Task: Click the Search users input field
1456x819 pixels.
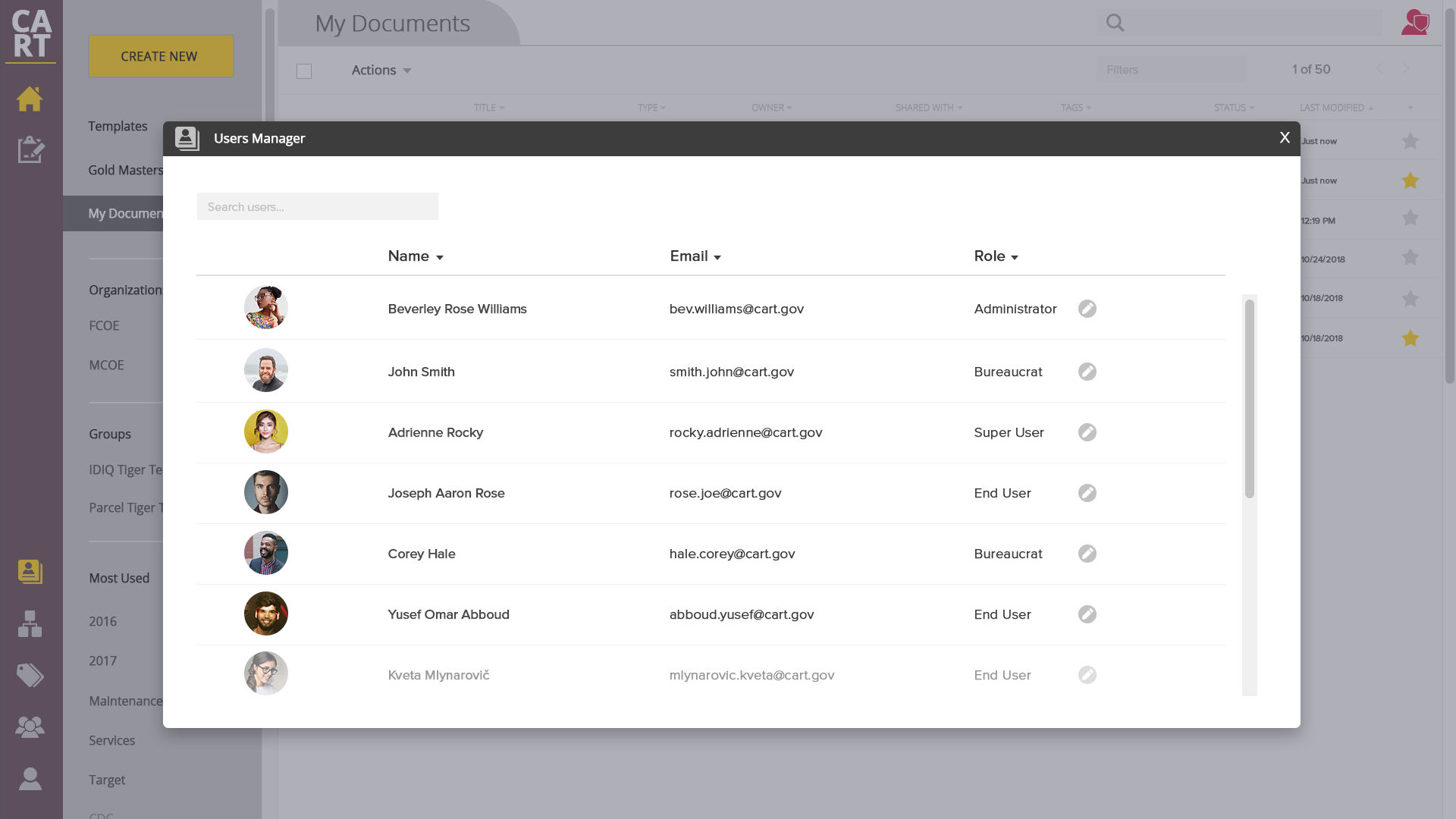Action: click(x=317, y=206)
